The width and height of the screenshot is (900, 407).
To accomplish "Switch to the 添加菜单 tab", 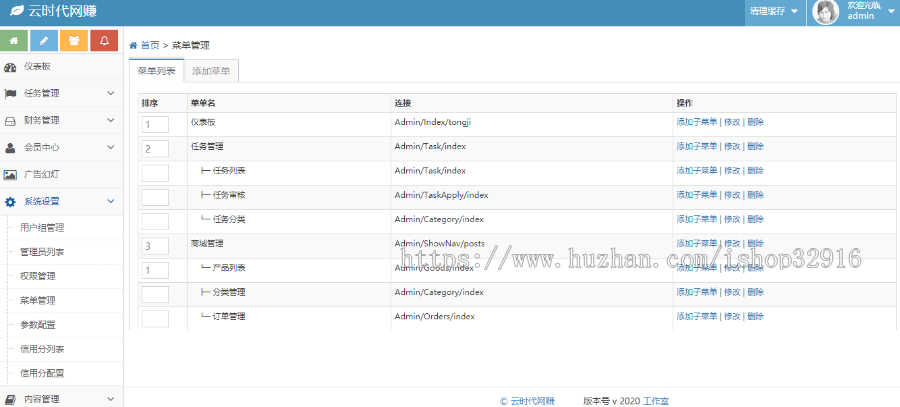I will (x=211, y=71).
